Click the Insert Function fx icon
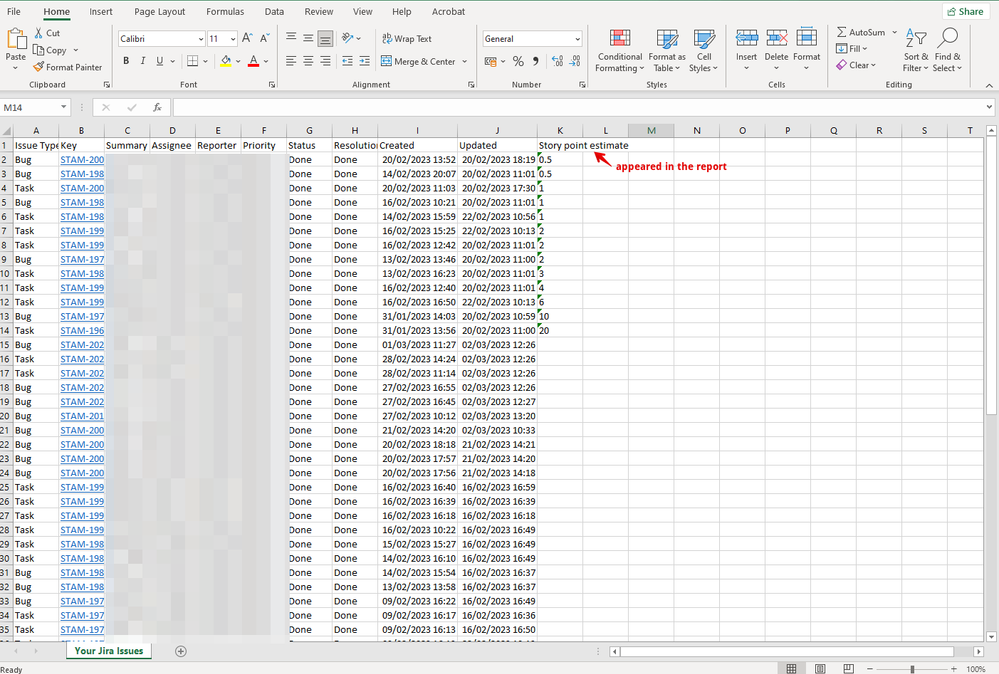Image resolution: width=999 pixels, height=674 pixels. tap(157, 107)
